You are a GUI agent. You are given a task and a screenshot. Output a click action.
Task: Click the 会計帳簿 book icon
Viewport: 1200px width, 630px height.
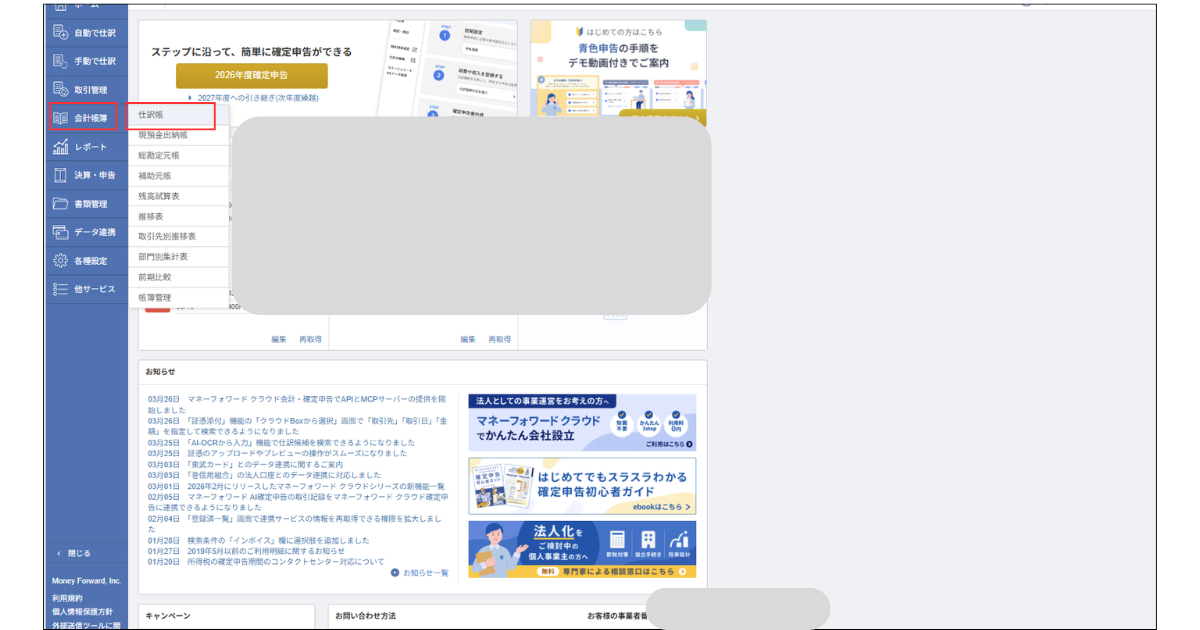60,118
